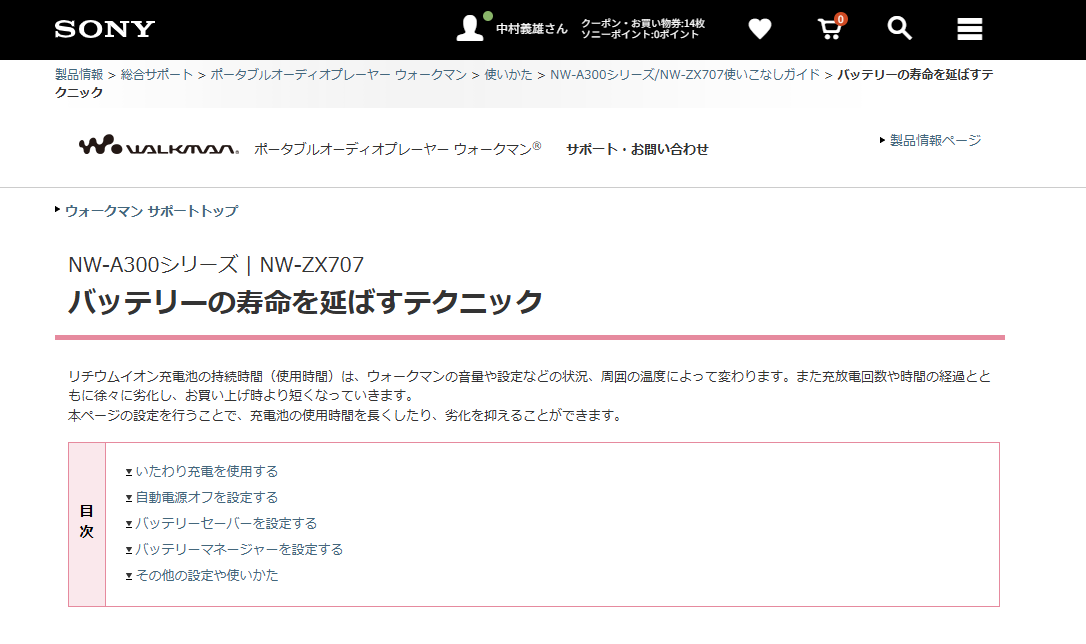Viewport: 1086px width, 644px height.
Task: Go to ウォークマン サポートトップ
Action: tap(151, 211)
